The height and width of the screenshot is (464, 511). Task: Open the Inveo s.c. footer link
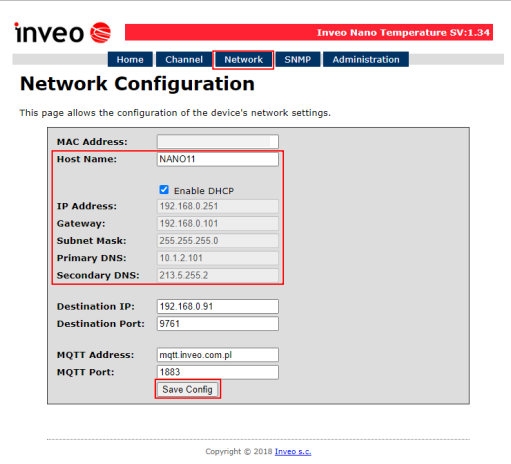tap(293, 451)
